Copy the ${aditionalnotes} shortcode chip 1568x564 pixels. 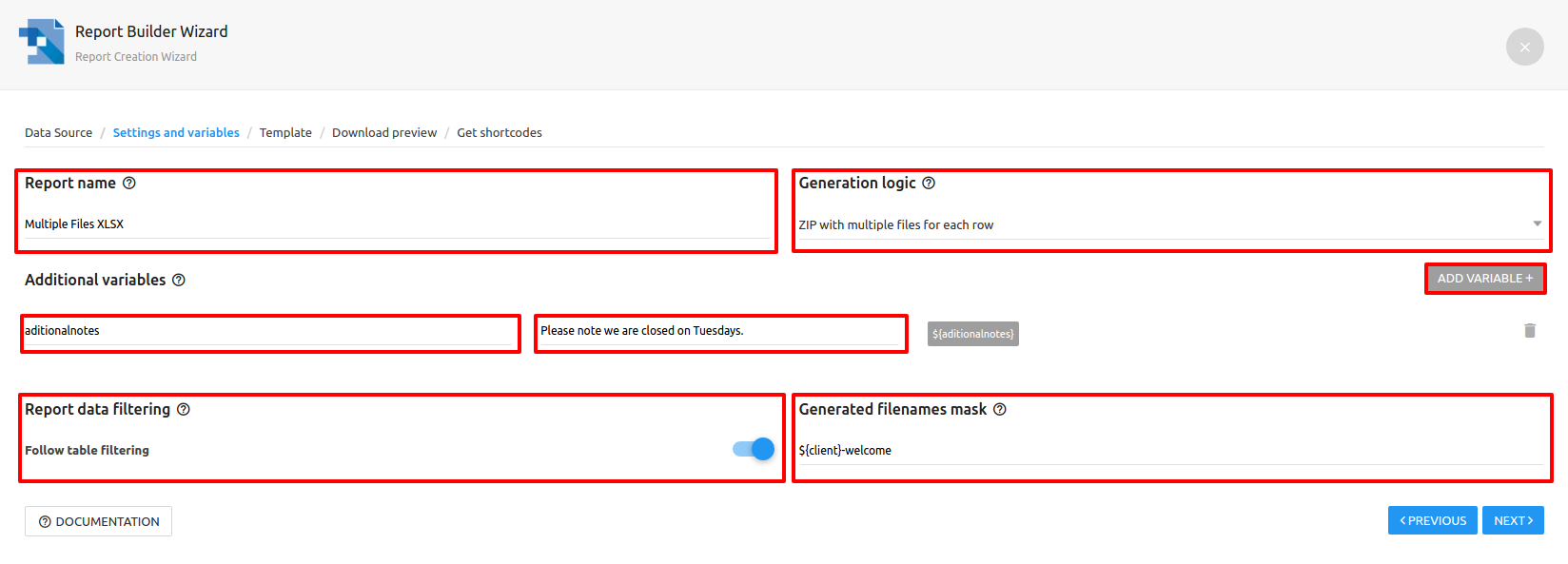(972, 334)
